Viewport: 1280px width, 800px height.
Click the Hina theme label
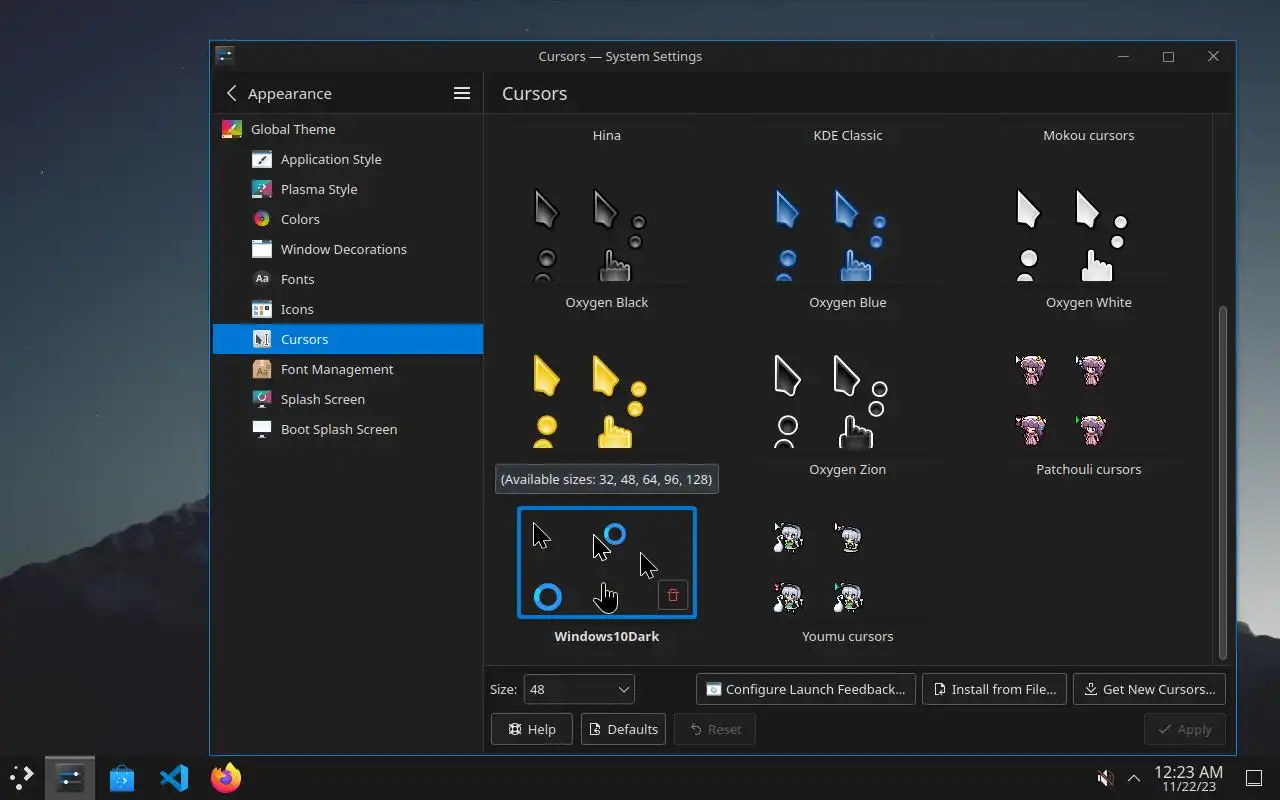click(x=607, y=135)
